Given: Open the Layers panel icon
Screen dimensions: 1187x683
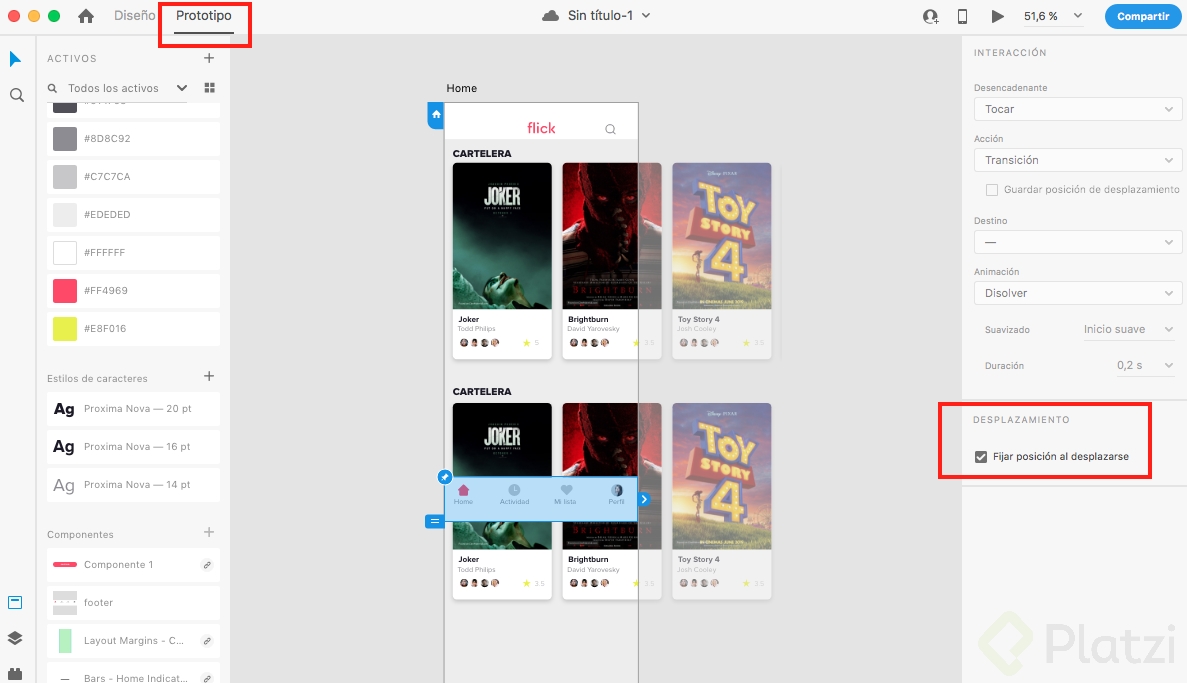Looking at the screenshot, I should 15,638.
